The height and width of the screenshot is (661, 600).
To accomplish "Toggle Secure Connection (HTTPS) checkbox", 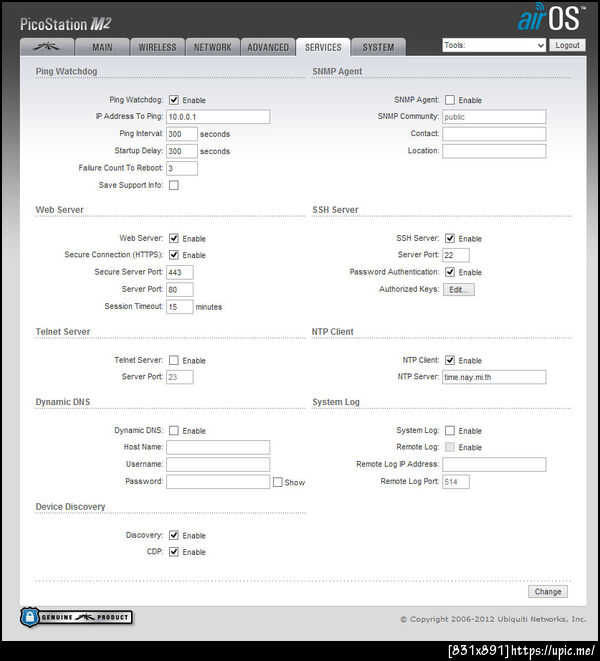I will [174, 255].
